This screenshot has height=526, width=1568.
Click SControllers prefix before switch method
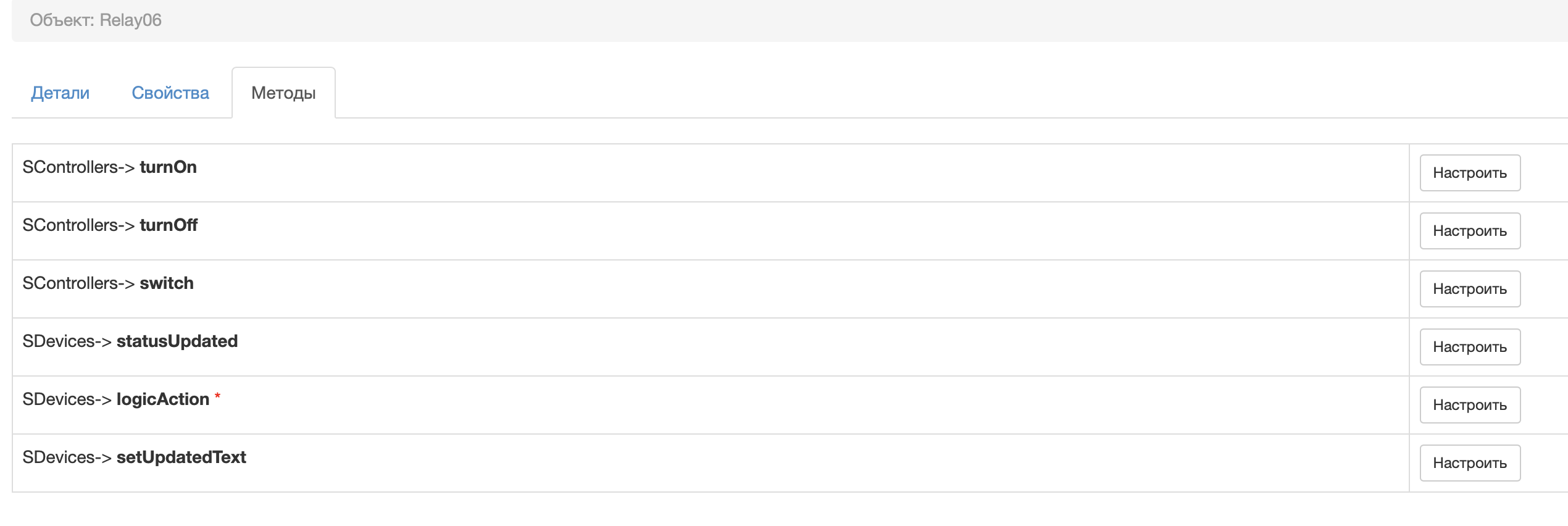70,283
